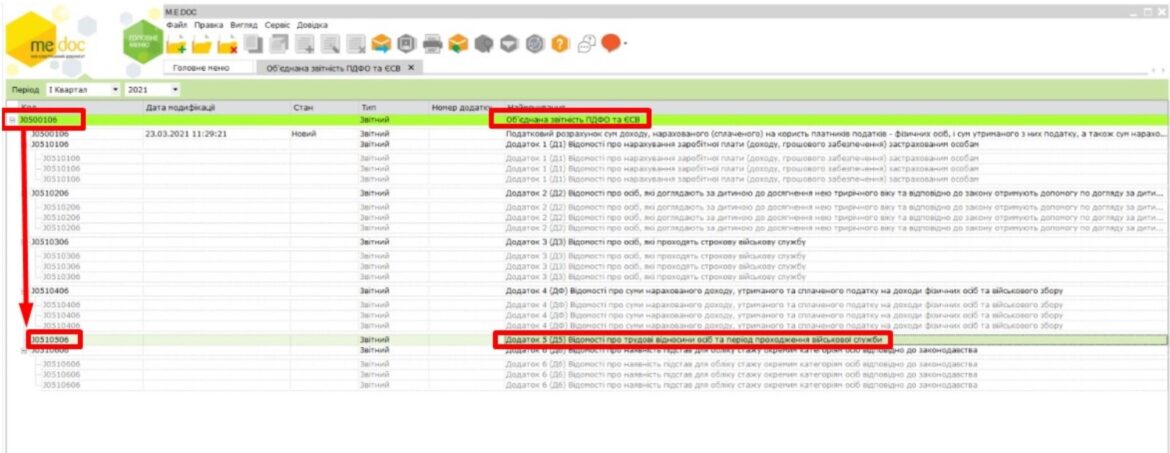The image size is (1170, 453).
Task: Open the Вигляд menu
Action: 244,25
